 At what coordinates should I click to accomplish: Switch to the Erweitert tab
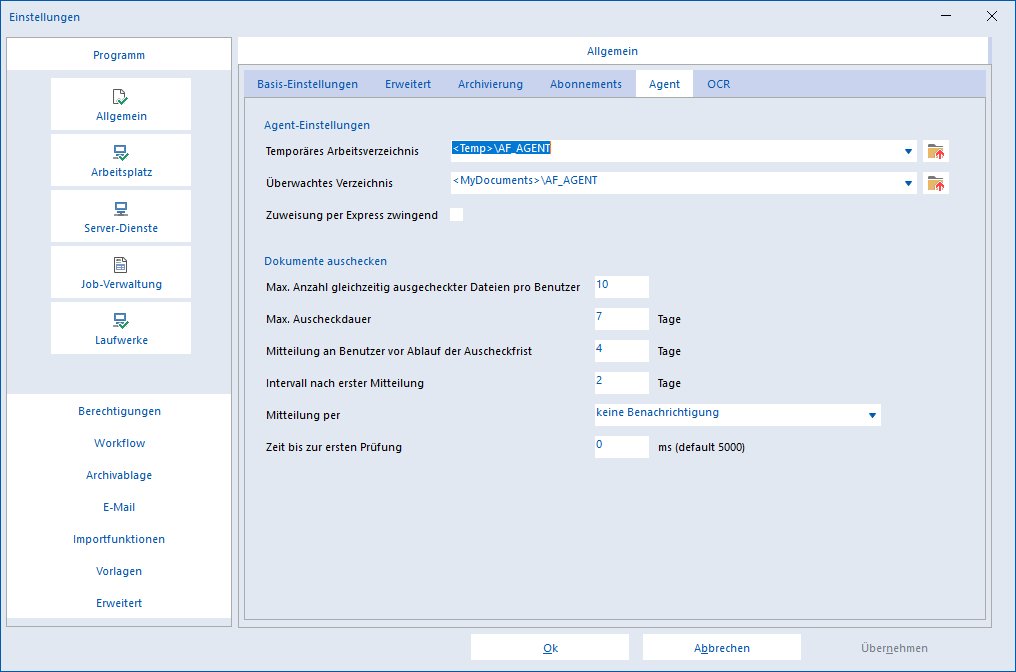[x=408, y=84]
